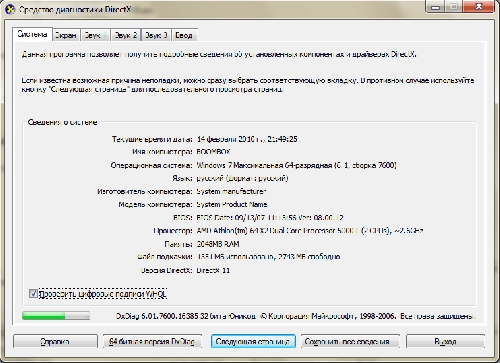Select the Звук 2 tab
500x363 pixels.
pyautogui.click(x=126, y=35)
